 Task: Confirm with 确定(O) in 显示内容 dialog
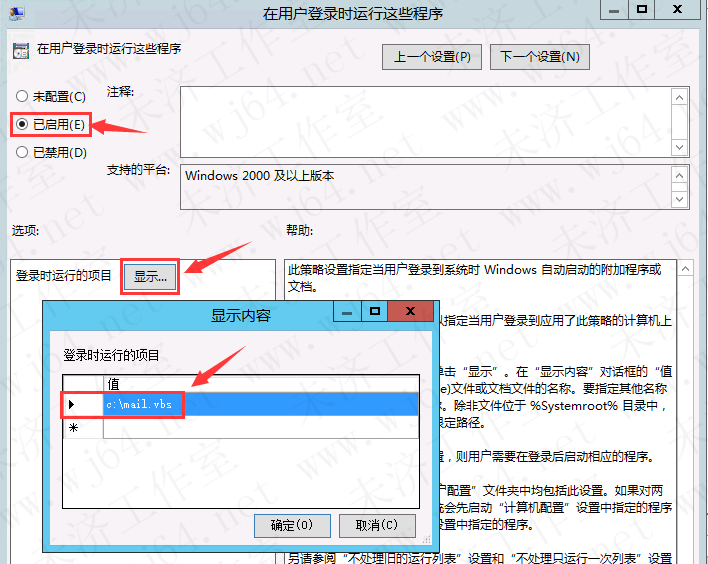pos(292,525)
